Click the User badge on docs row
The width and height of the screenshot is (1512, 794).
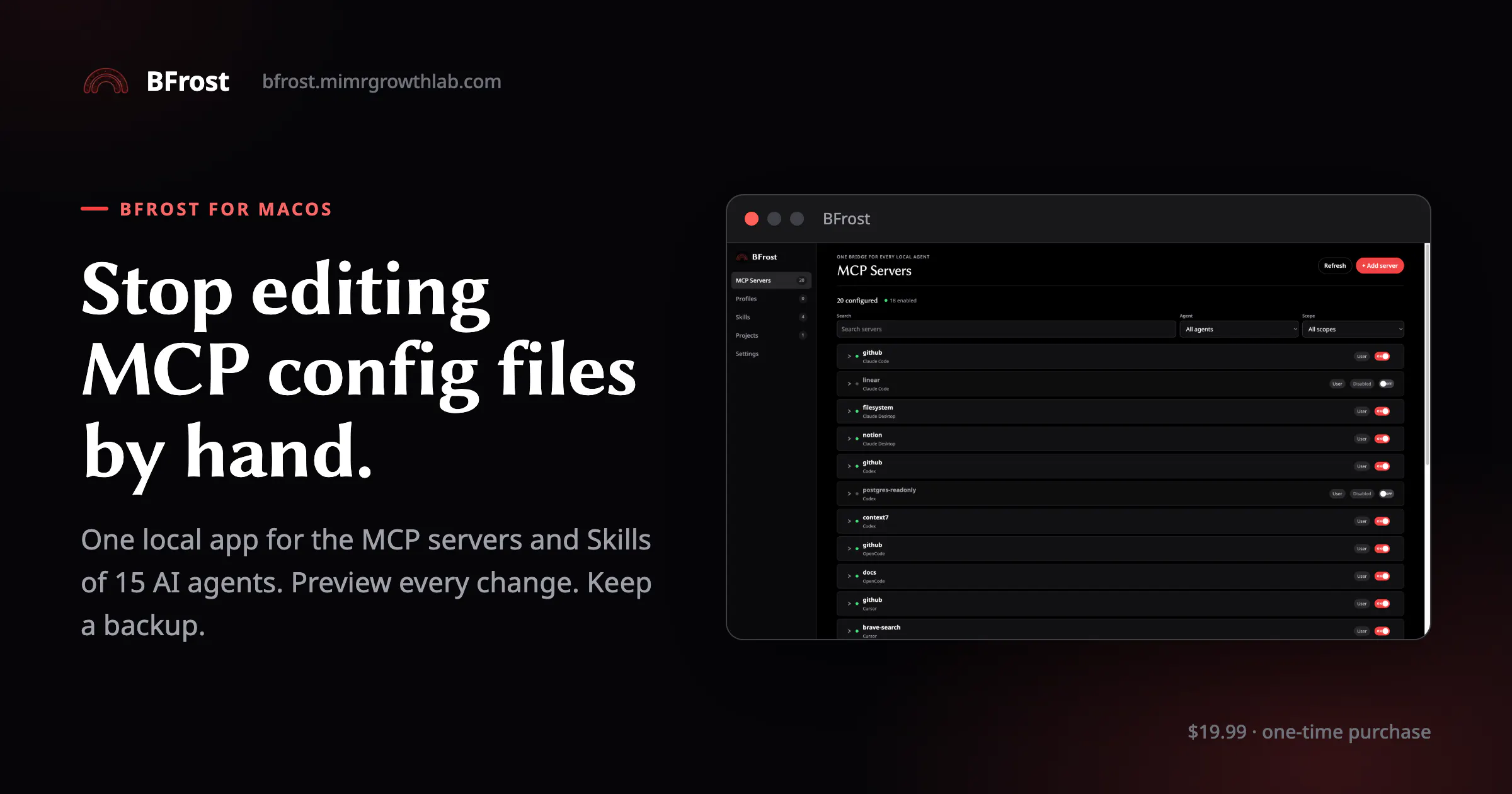click(1361, 577)
